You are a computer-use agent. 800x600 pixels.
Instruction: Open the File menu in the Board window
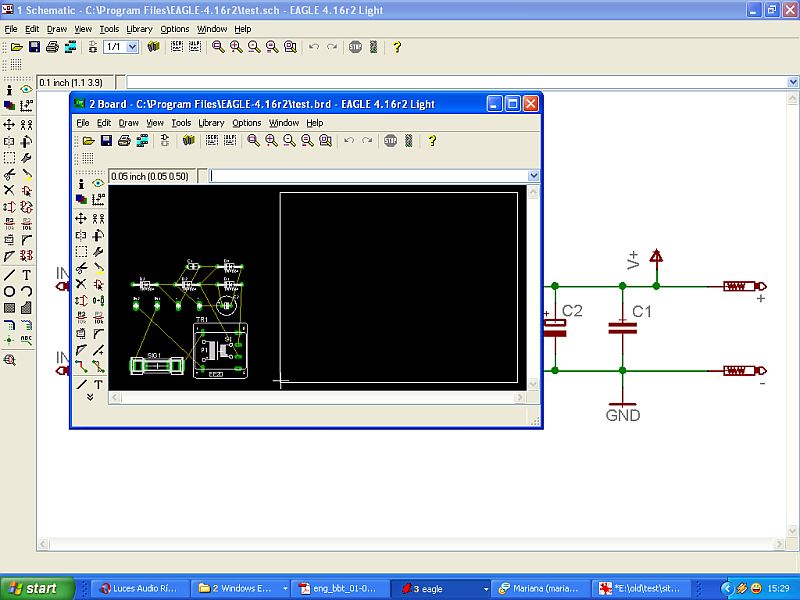coord(83,123)
